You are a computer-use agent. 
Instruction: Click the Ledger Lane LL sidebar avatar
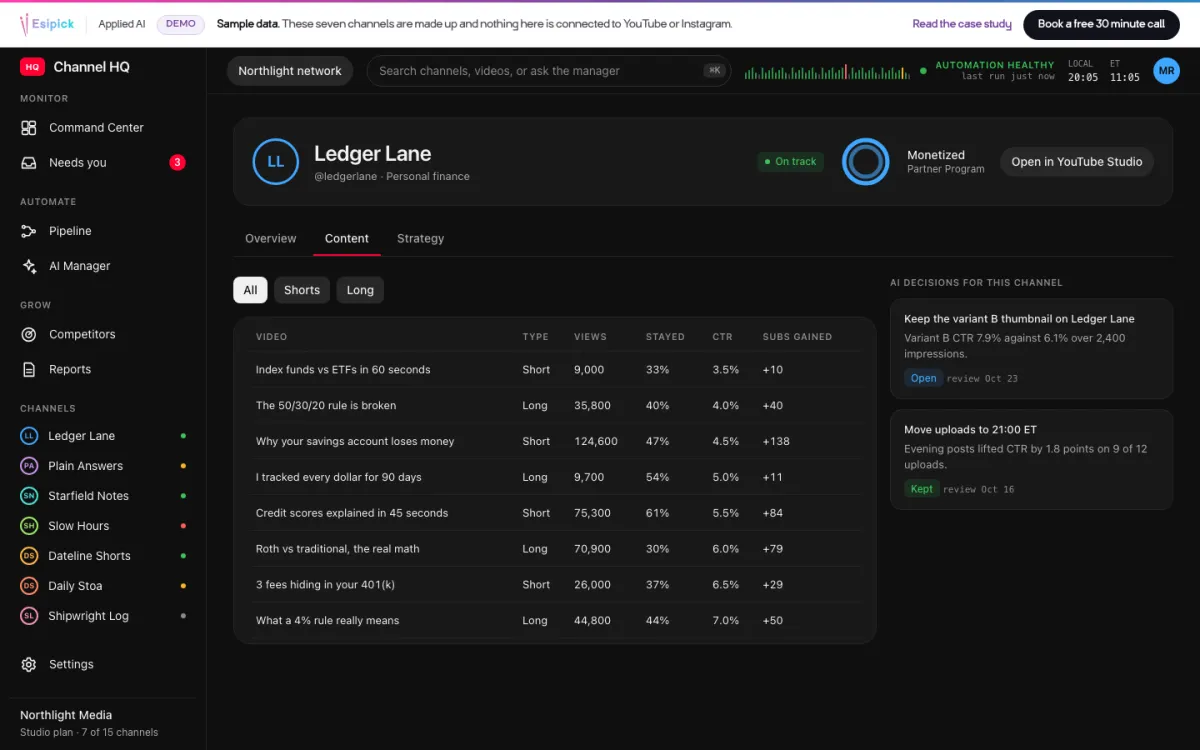[29, 436]
